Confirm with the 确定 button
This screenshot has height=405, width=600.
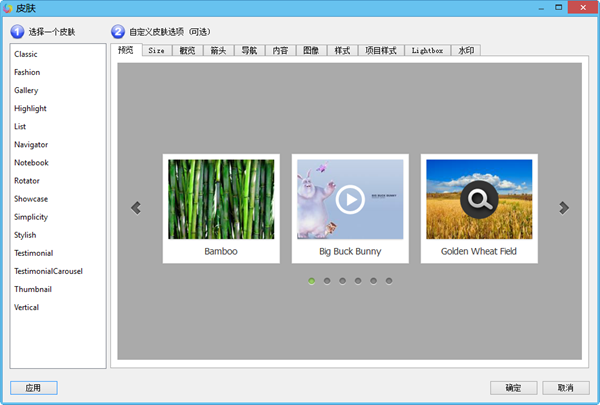pyautogui.click(x=513, y=388)
